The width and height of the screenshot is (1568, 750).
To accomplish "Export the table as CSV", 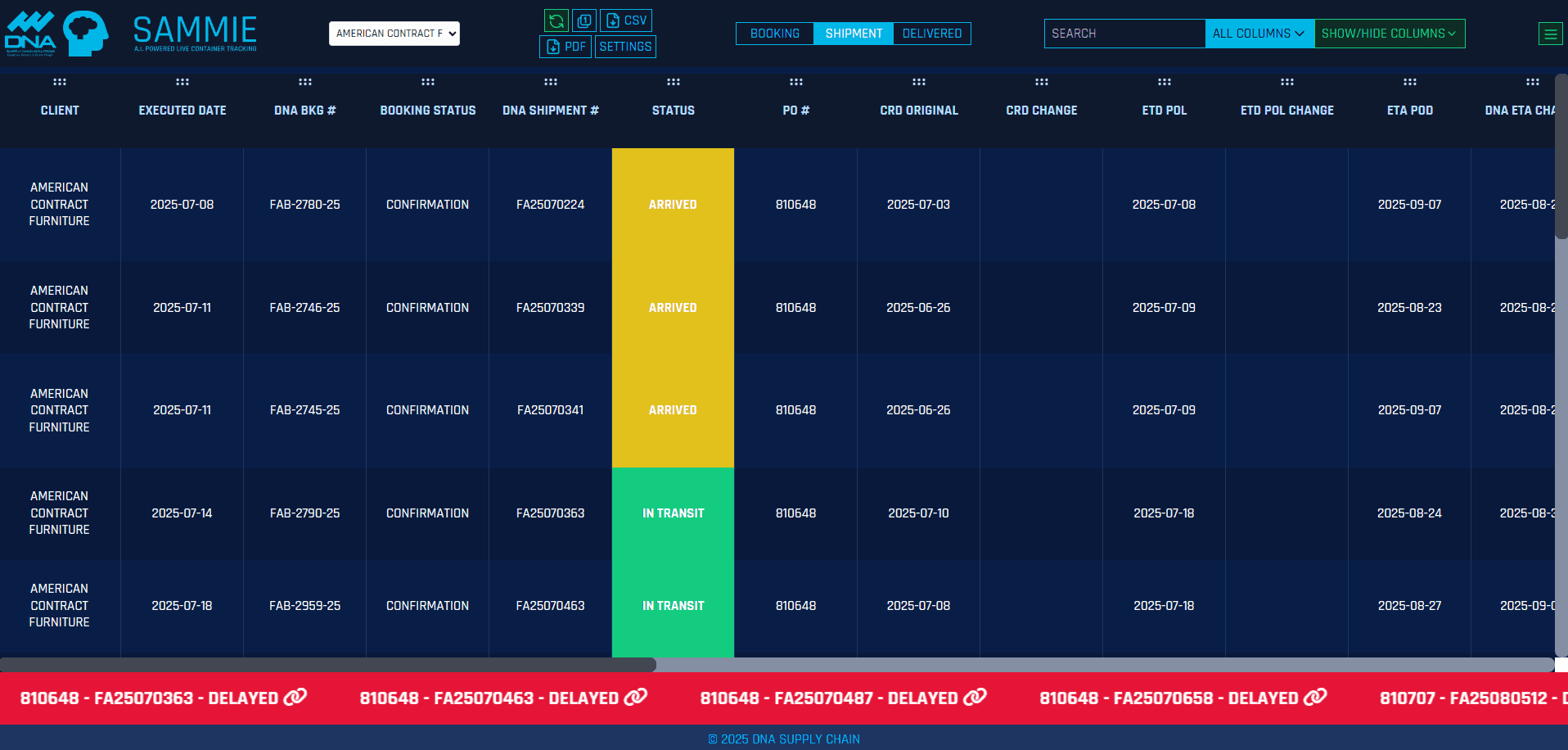I will [x=626, y=20].
